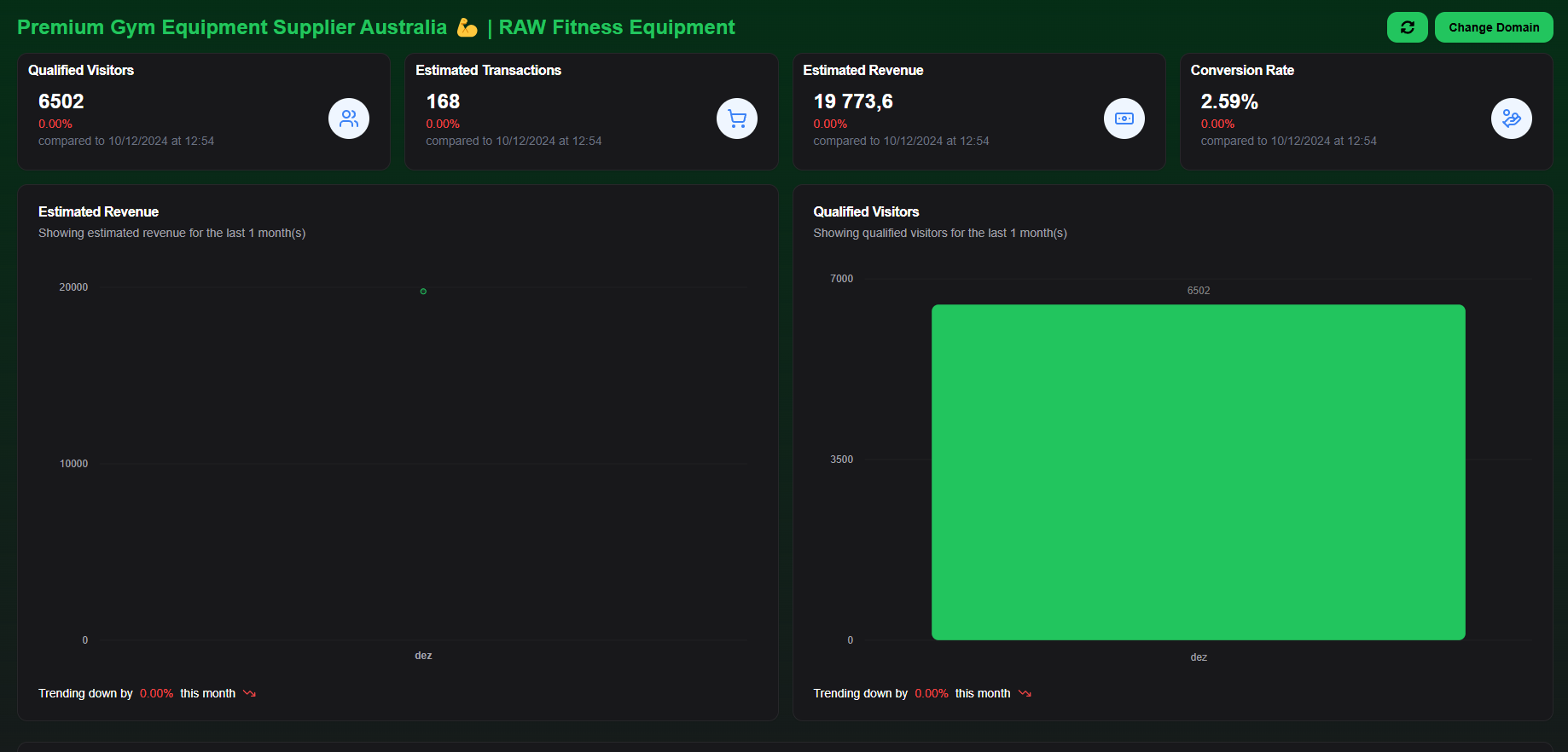This screenshot has width=1568, height=752.
Task: Click the 168 transactions value
Action: pyautogui.click(x=443, y=101)
